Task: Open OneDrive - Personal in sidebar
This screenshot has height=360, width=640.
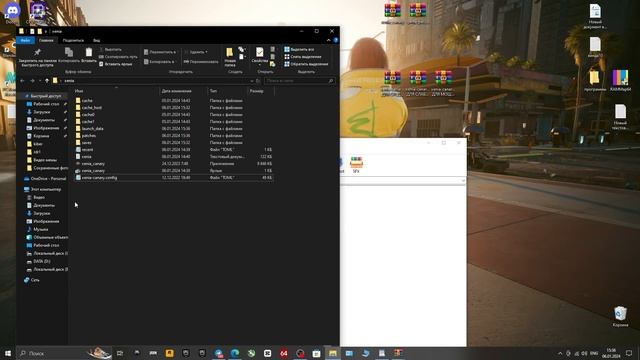Action: pos(45,179)
